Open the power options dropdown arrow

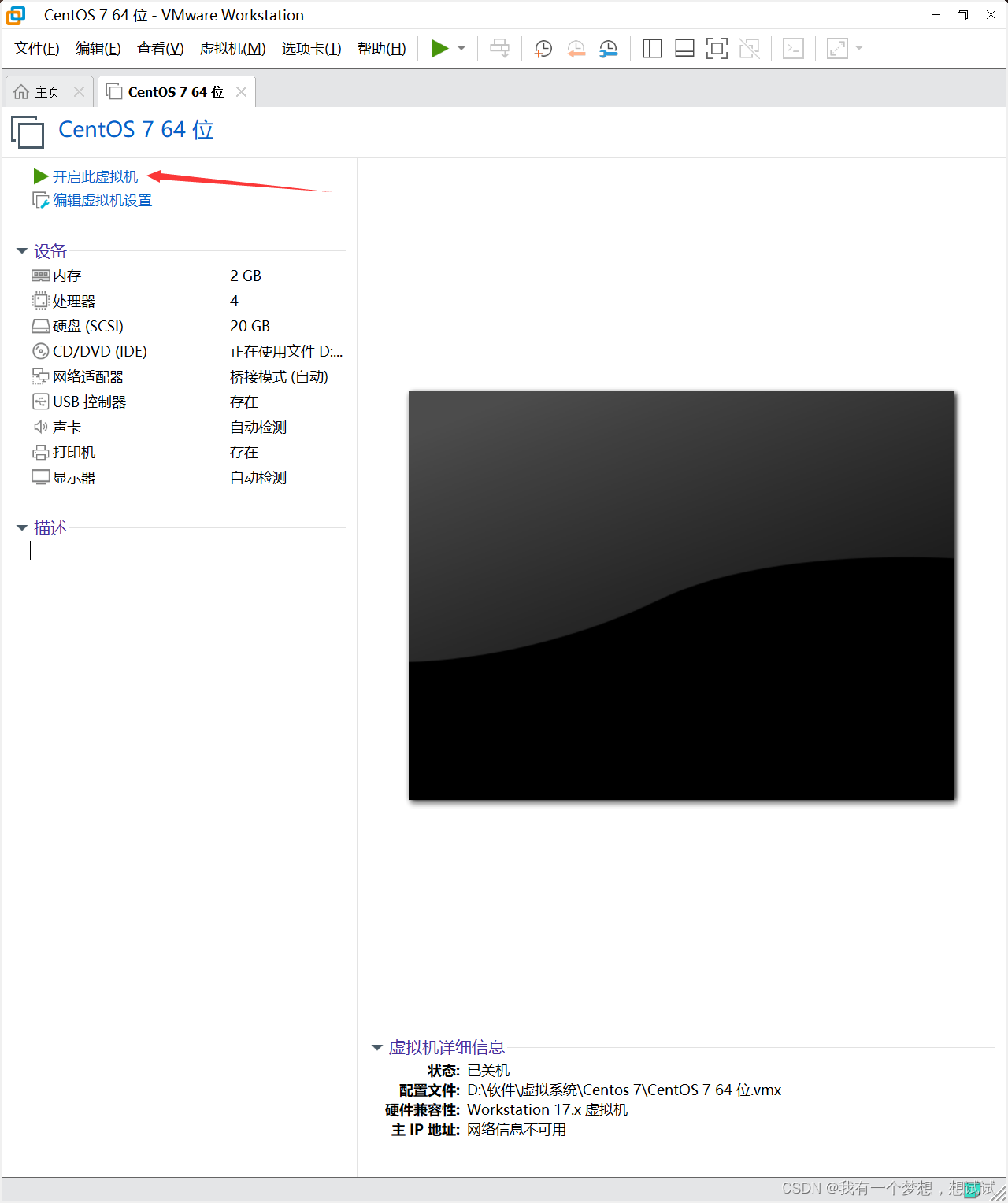(x=461, y=49)
